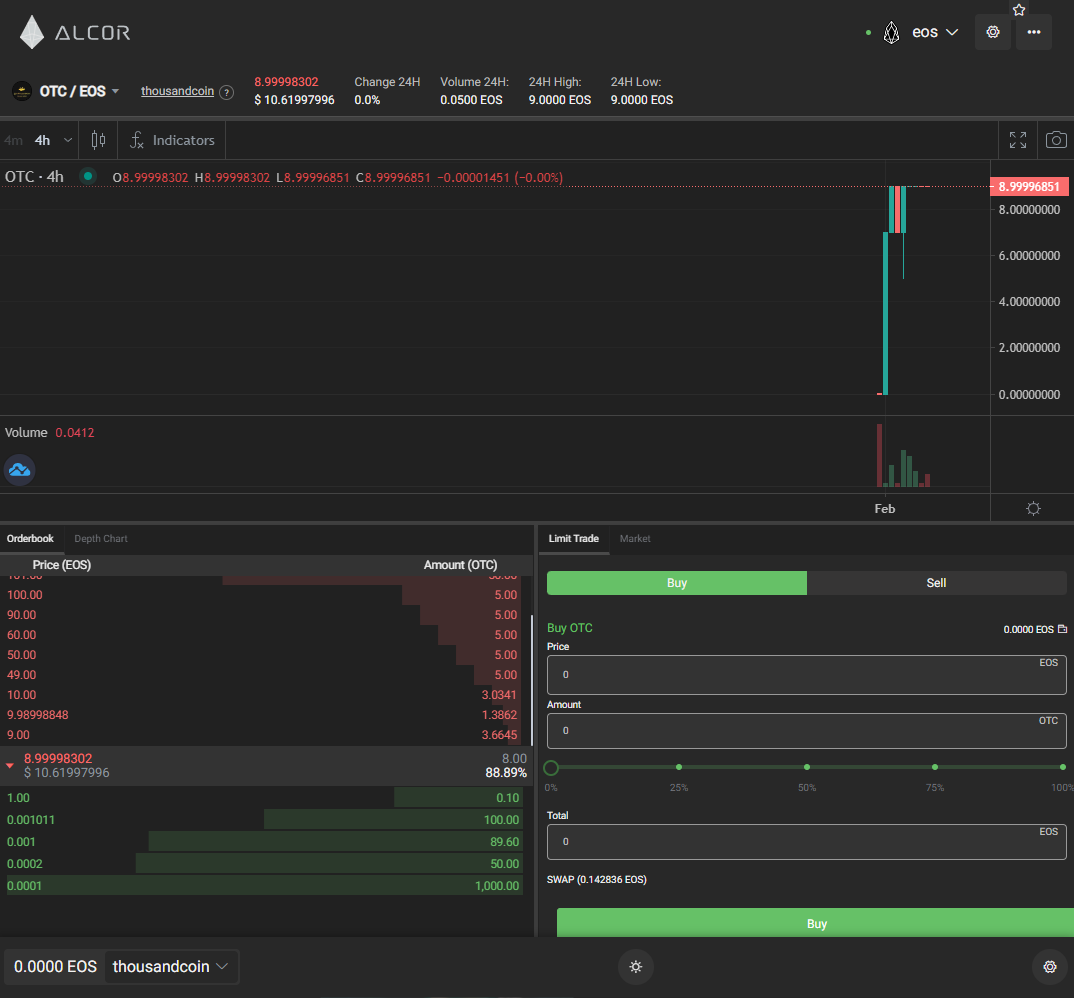Select the 0.0001 buy order row
Image resolution: width=1074 pixels, height=998 pixels.
click(x=264, y=886)
